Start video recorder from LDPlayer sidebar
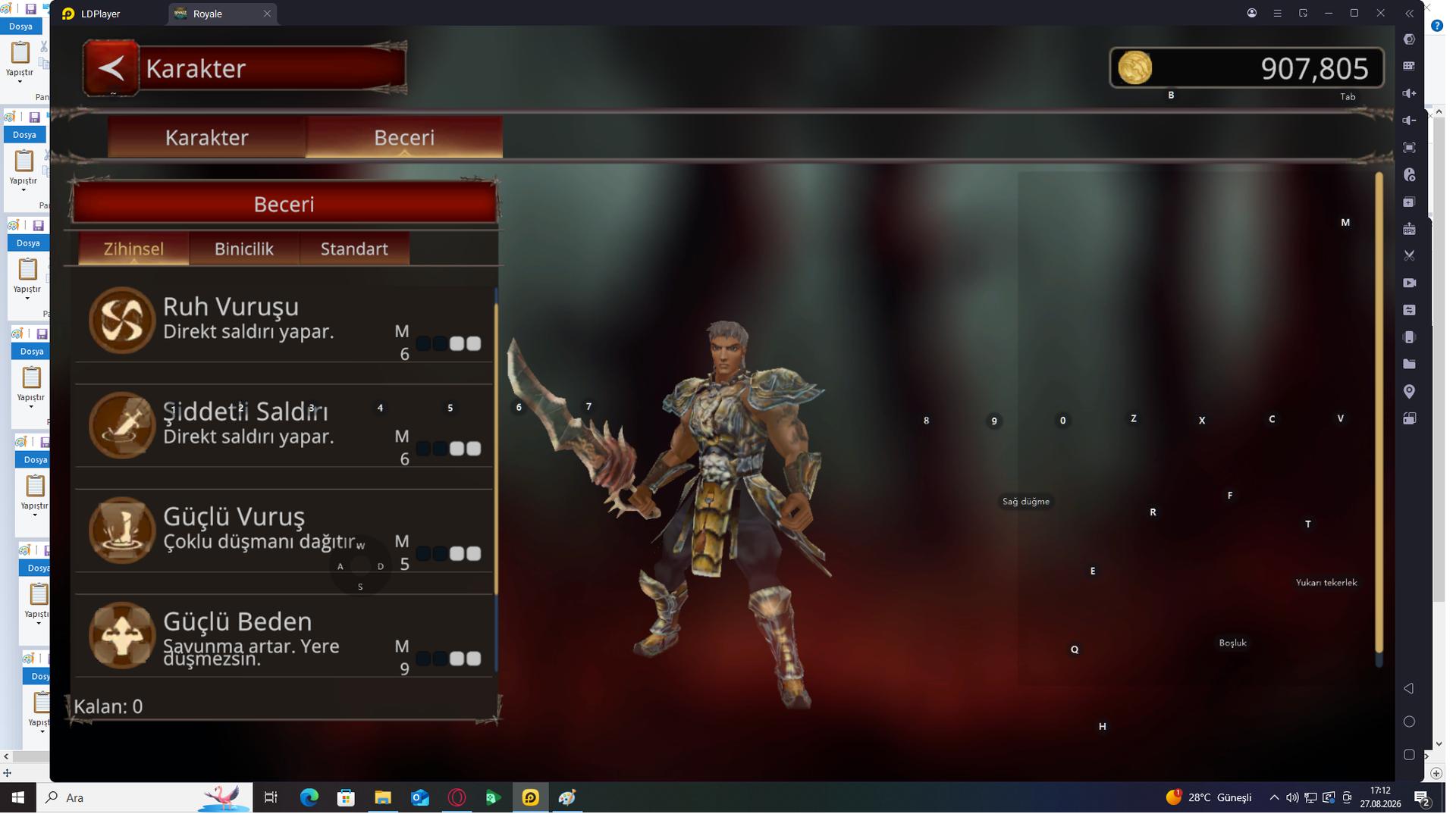1456x817 pixels. [x=1409, y=283]
